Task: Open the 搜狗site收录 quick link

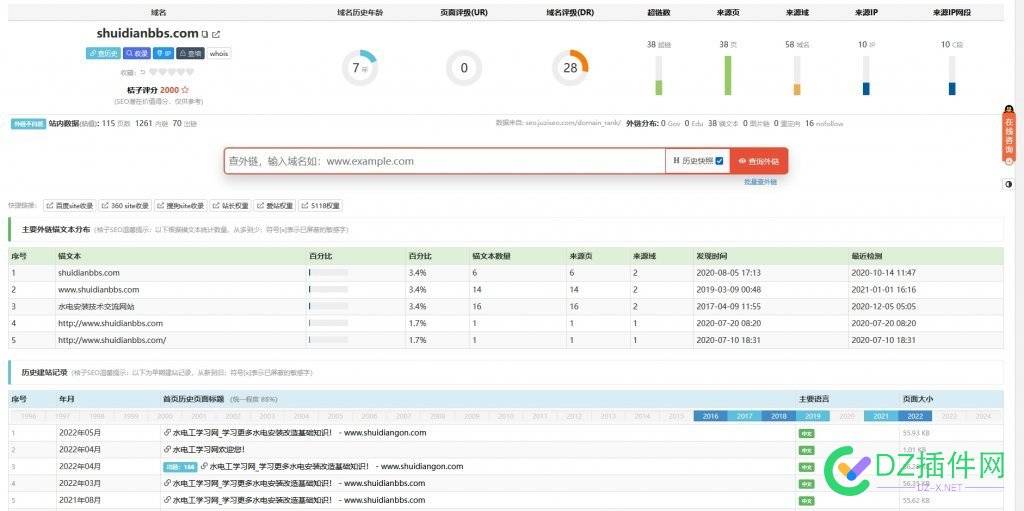Action: point(182,206)
